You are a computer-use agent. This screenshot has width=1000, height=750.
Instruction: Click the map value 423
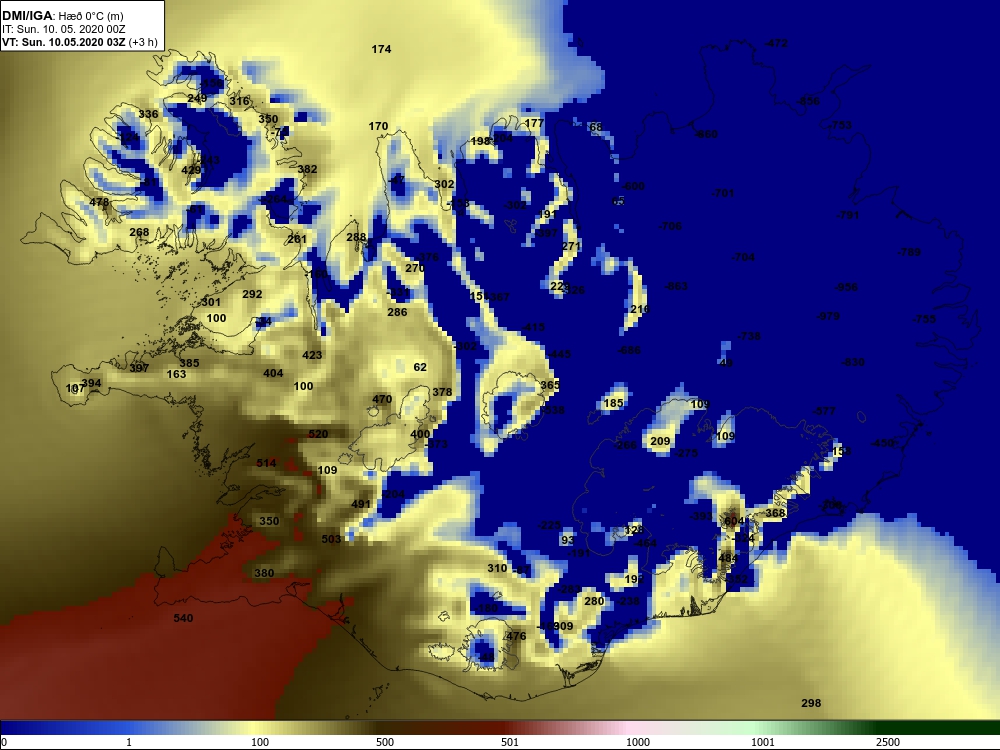click(x=312, y=355)
